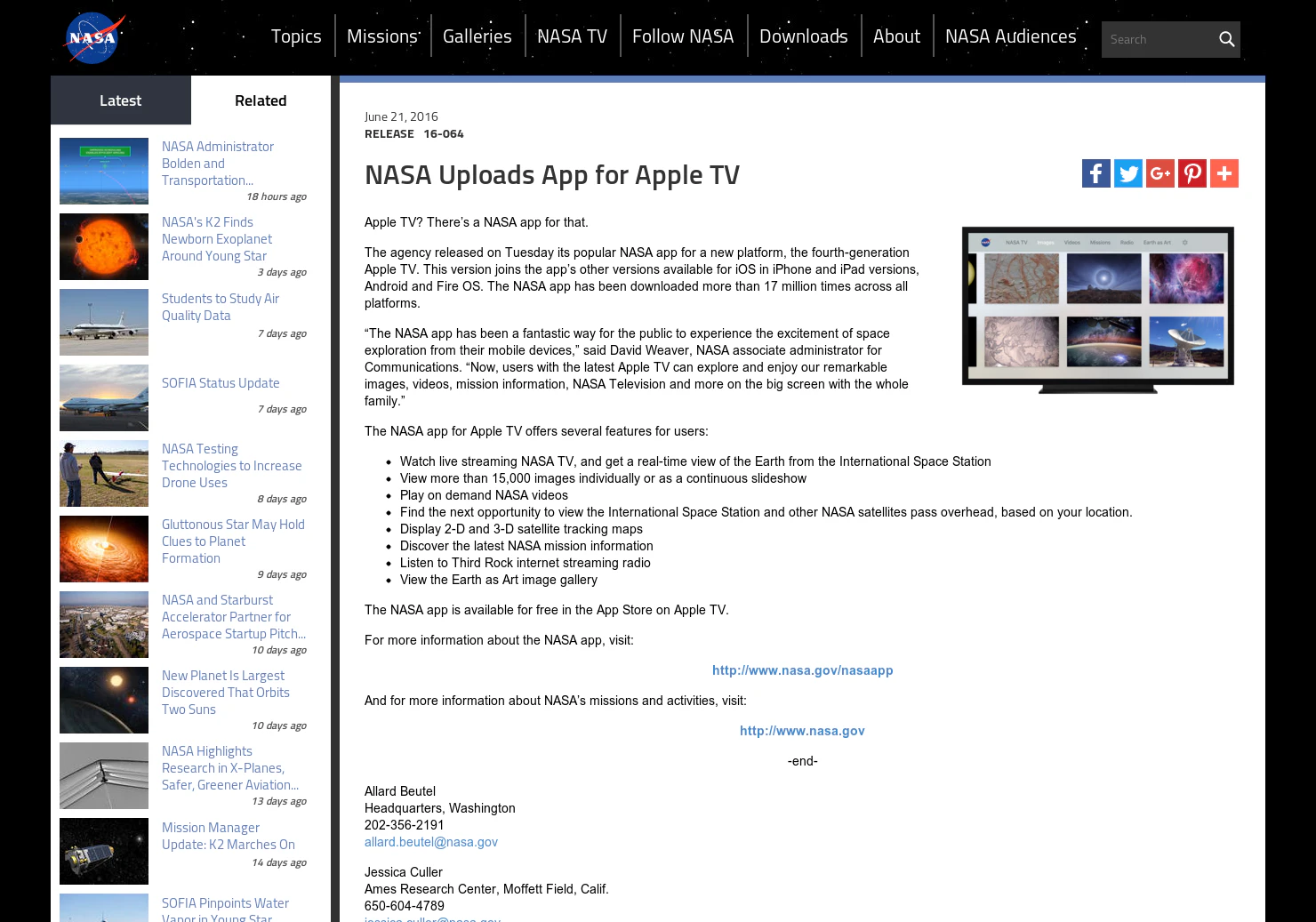Click into the Search field
Screen dimensions: 1316x922
click(x=1159, y=39)
